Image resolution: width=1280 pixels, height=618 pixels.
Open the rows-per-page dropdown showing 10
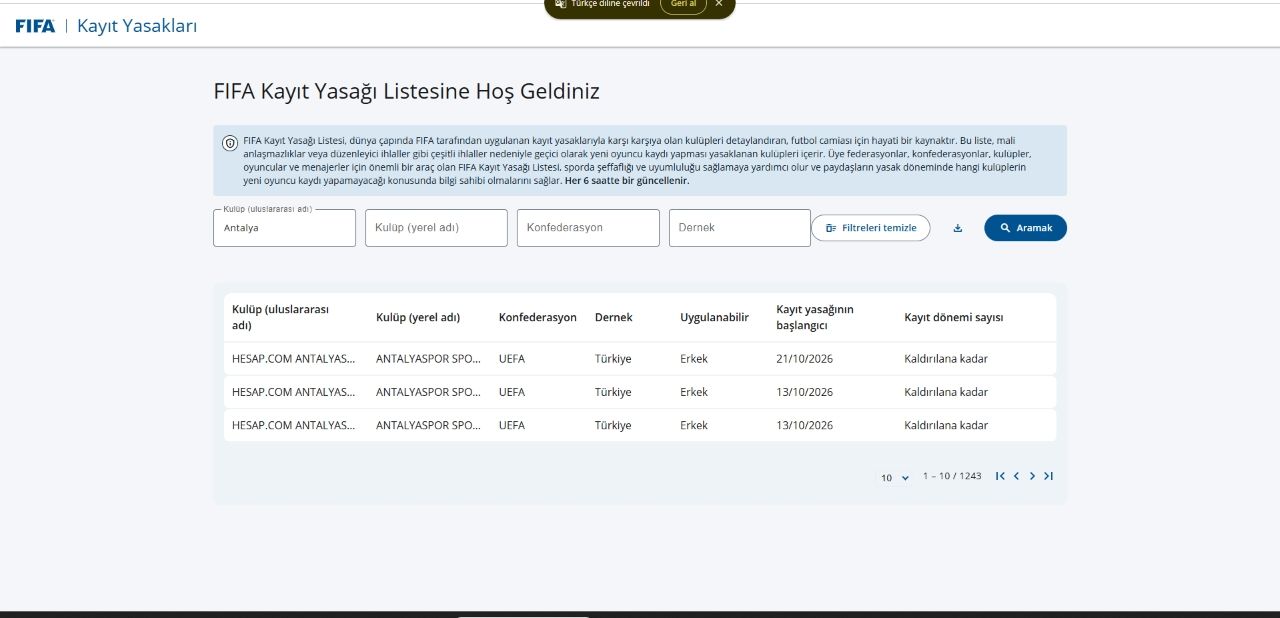pos(895,477)
